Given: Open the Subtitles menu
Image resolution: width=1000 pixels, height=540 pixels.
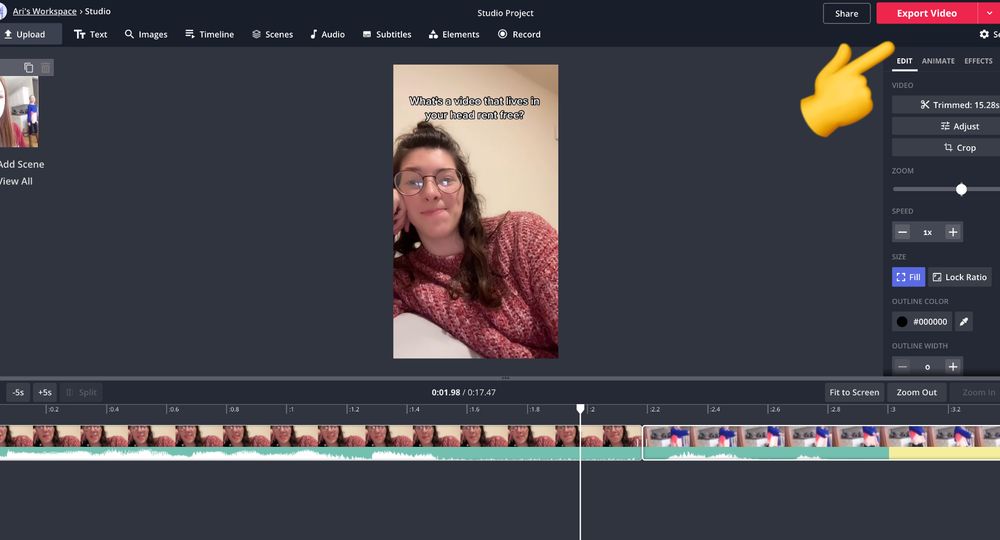Looking at the screenshot, I should pyautogui.click(x=386, y=34).
